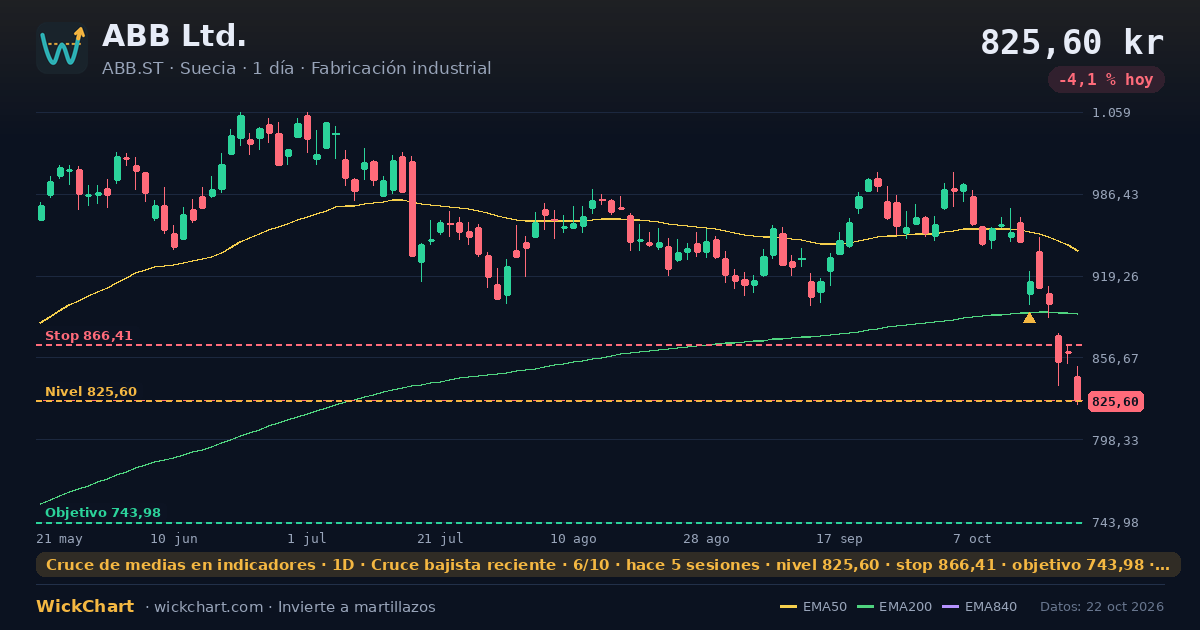Click the EMA50 legend entry
This screenshot has width=1200, height=630.
pyautogui.click(x=813, y=607)
